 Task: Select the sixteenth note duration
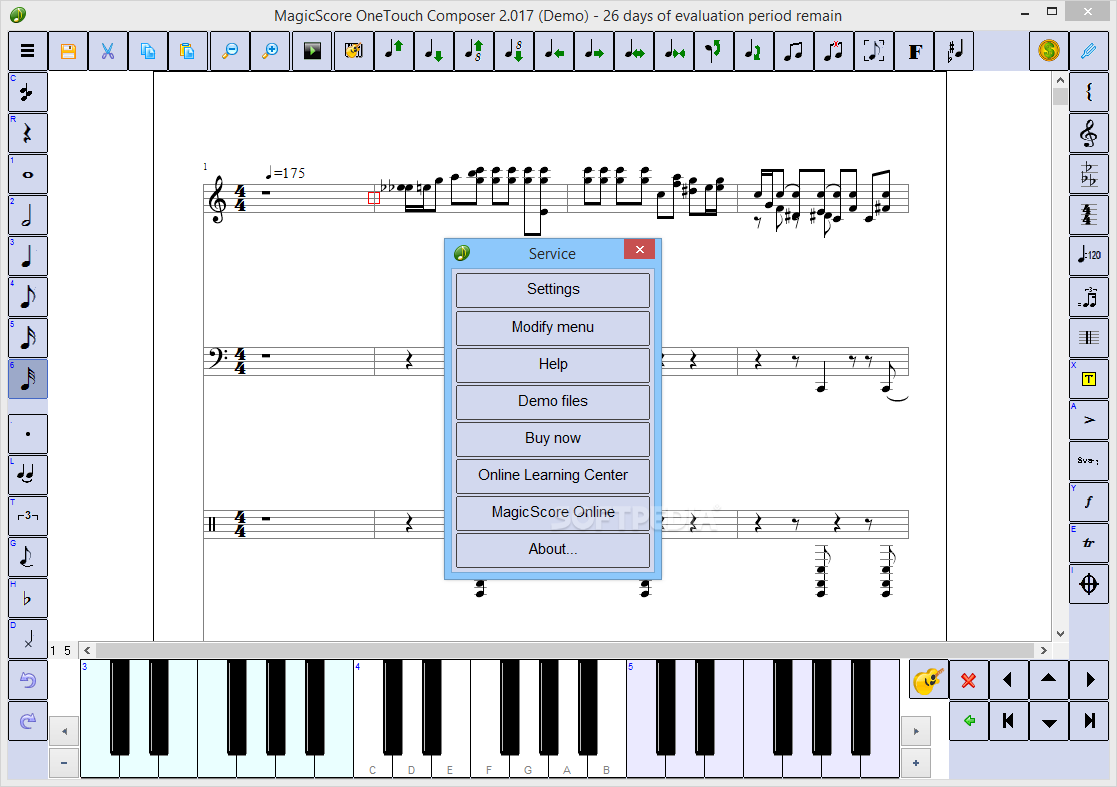click(28, 338)
